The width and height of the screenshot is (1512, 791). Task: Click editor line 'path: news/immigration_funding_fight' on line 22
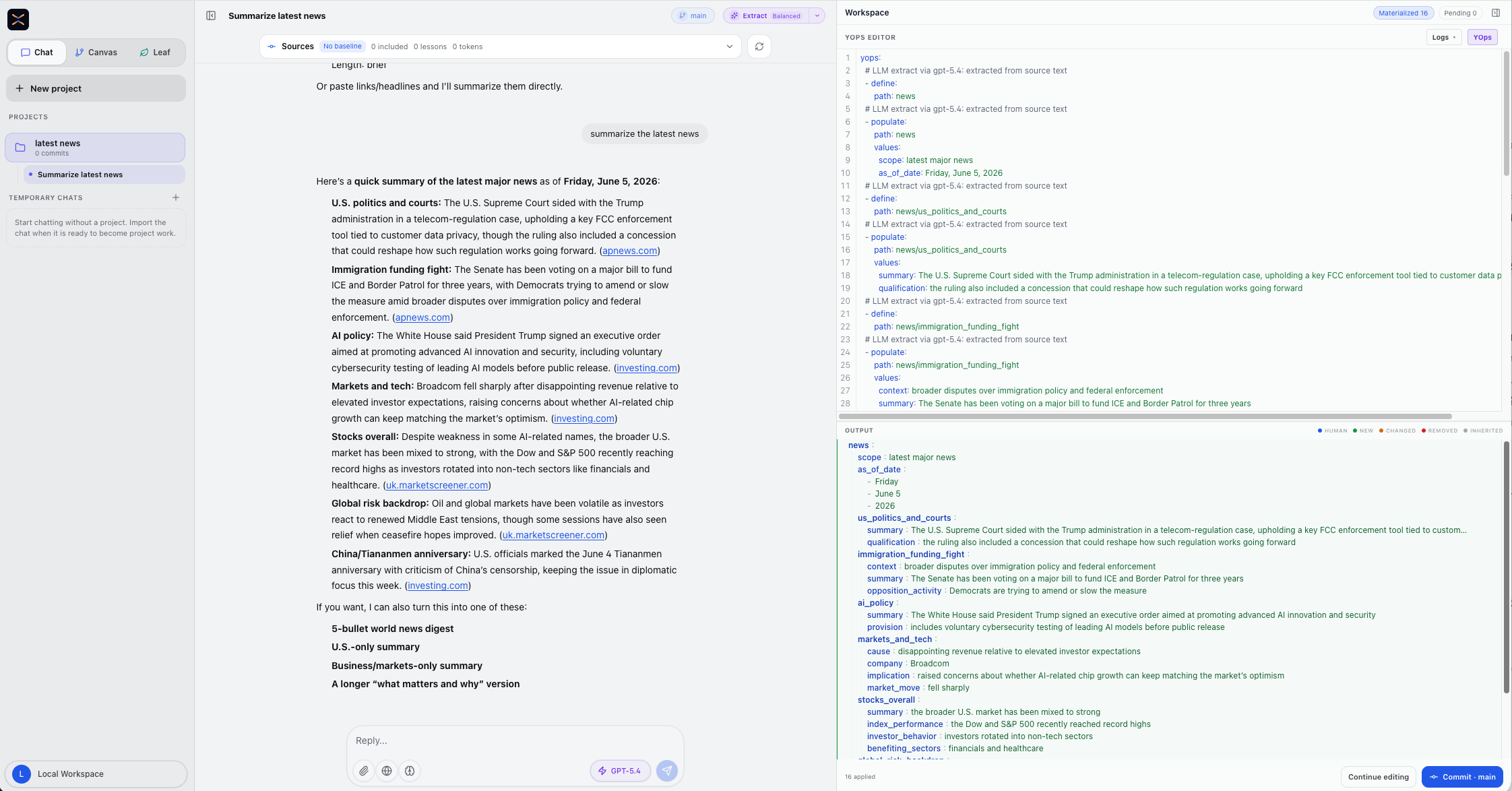[946, 327]
